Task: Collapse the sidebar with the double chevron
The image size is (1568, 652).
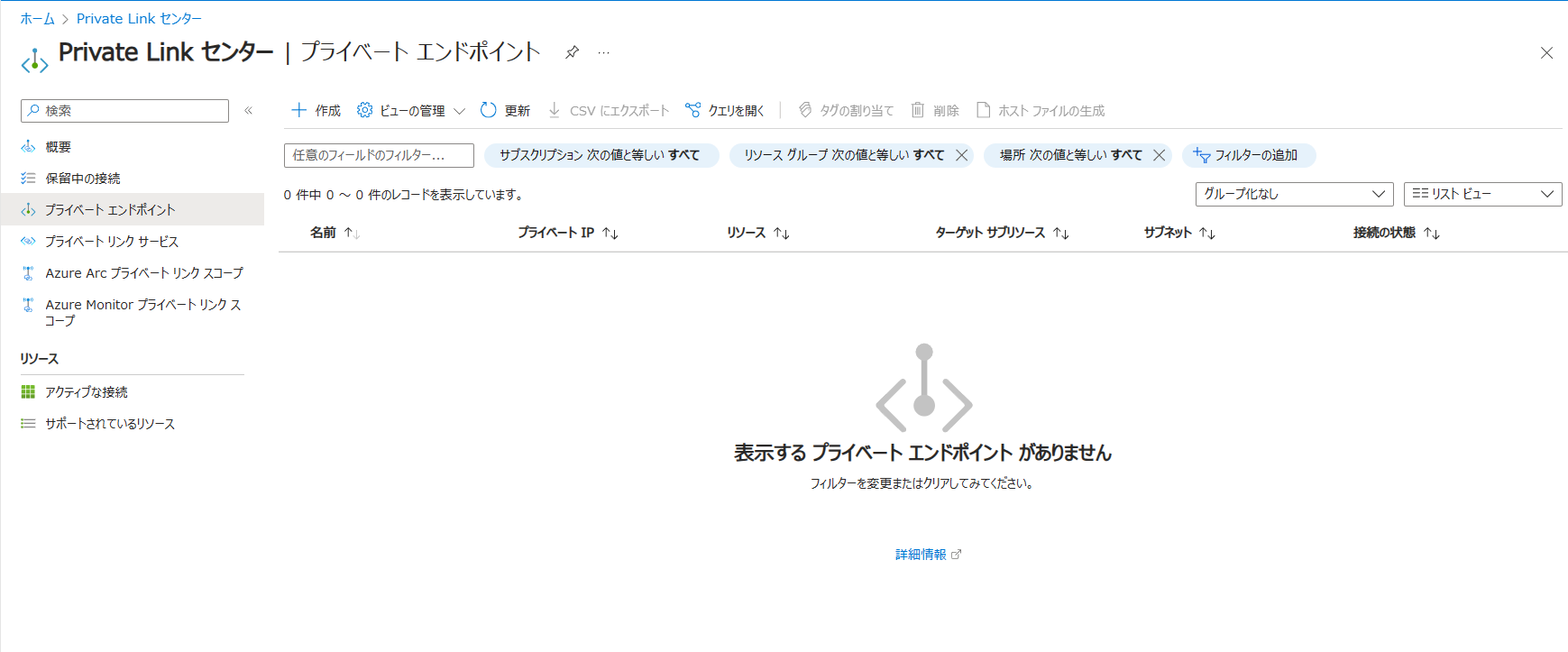Action: [x=249, y=111]
